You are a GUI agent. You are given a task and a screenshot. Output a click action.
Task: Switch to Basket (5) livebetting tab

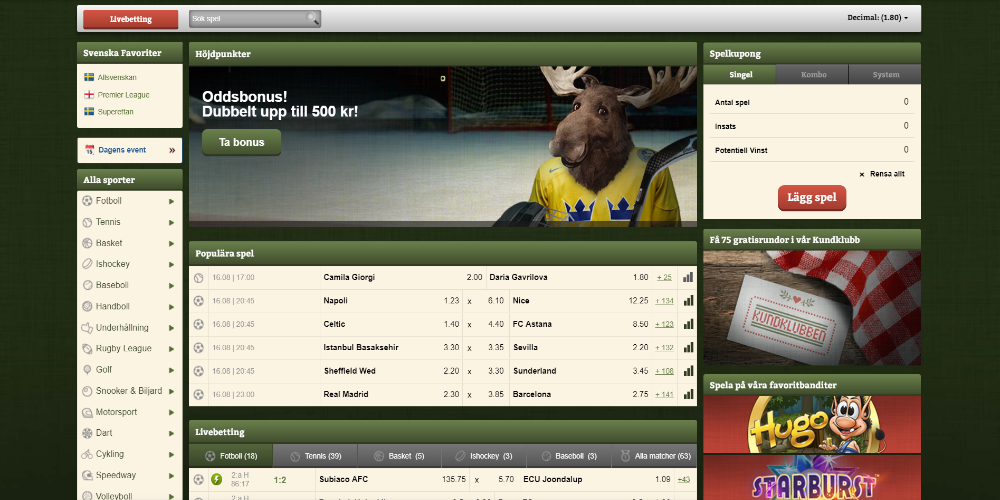400,456
